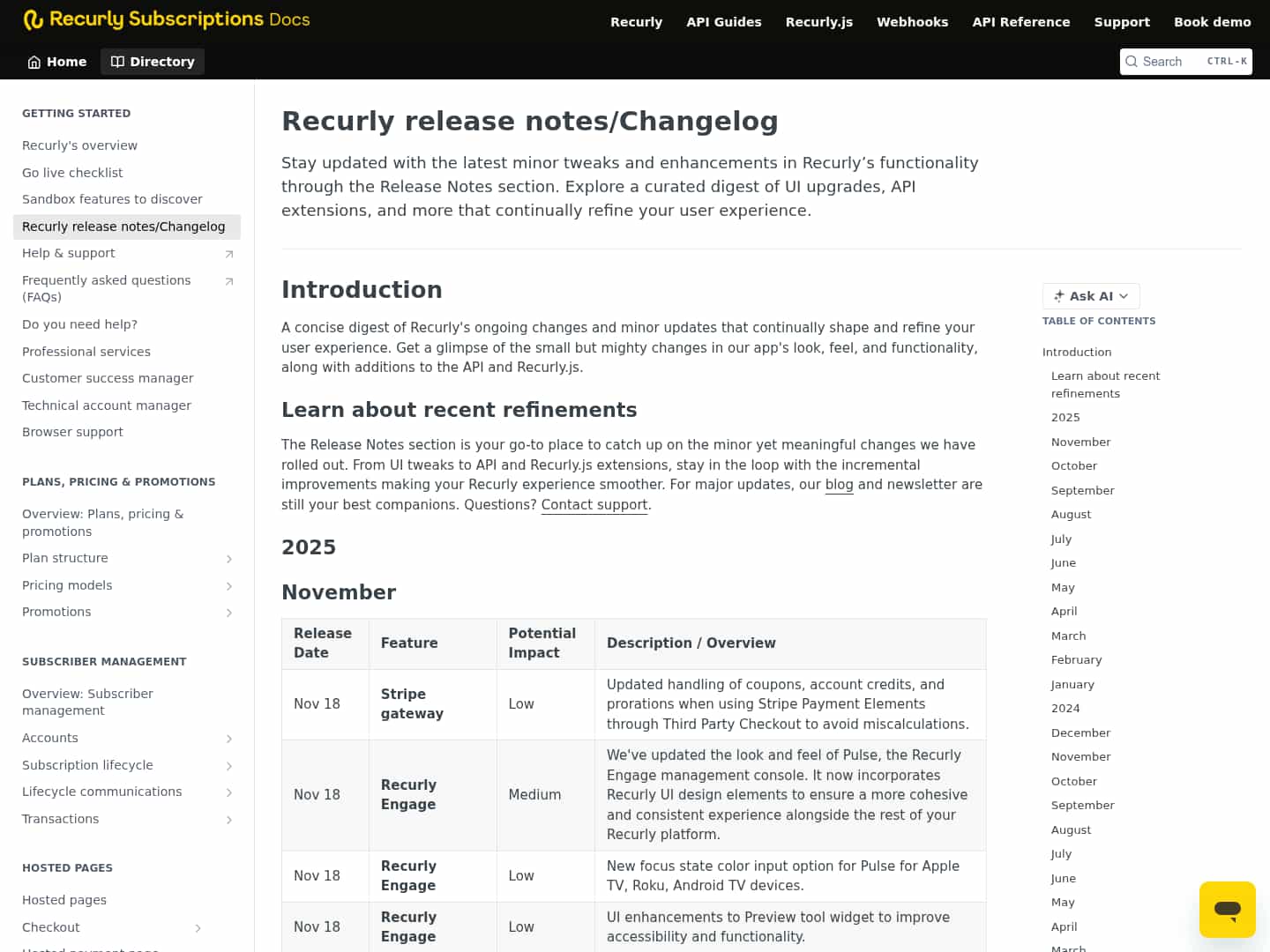Click the sparkle icon on Ask AI
The width and height of the screenshot is (1270, 952).
[1058, 296]
